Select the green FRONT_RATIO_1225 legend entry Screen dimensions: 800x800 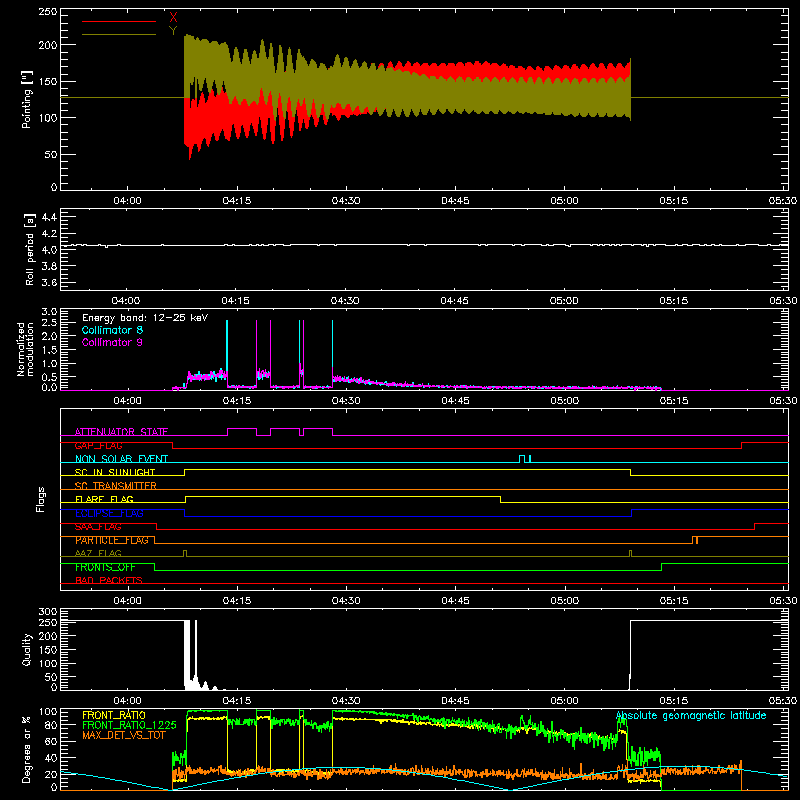pyautogui.click(x=129, y=725)
